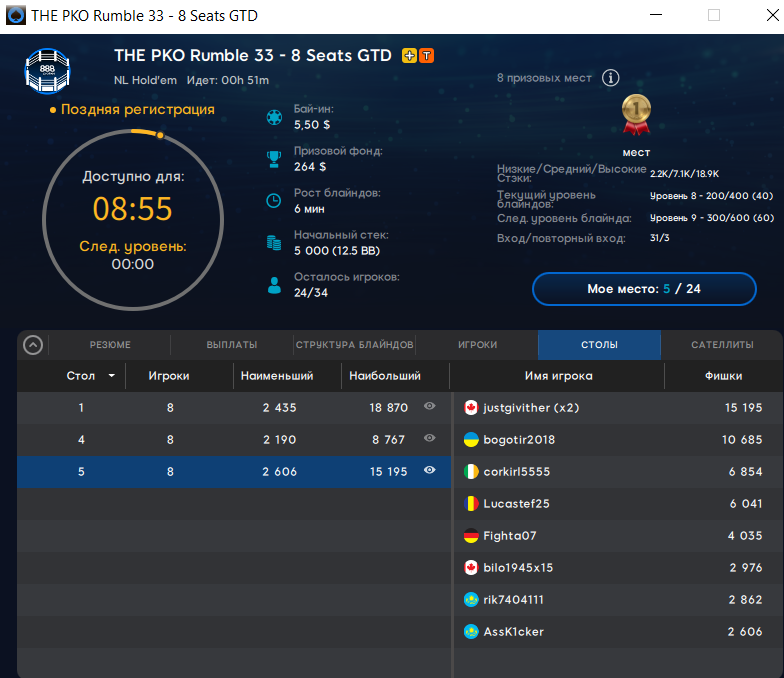Click the Germany flag beside Fighta07
This screenshot has width=784, height=678.
(x=471, y=536)
